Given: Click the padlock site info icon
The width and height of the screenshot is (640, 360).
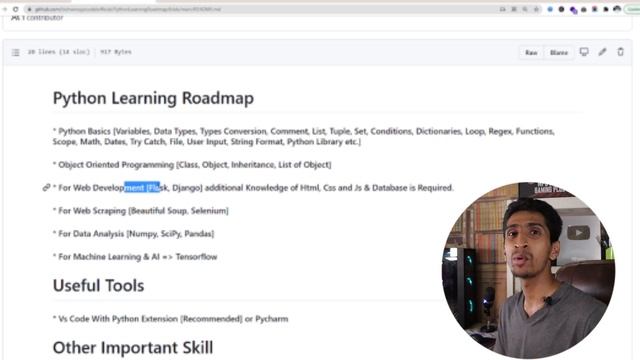Looking at the screenshot, I should point(29,9).
